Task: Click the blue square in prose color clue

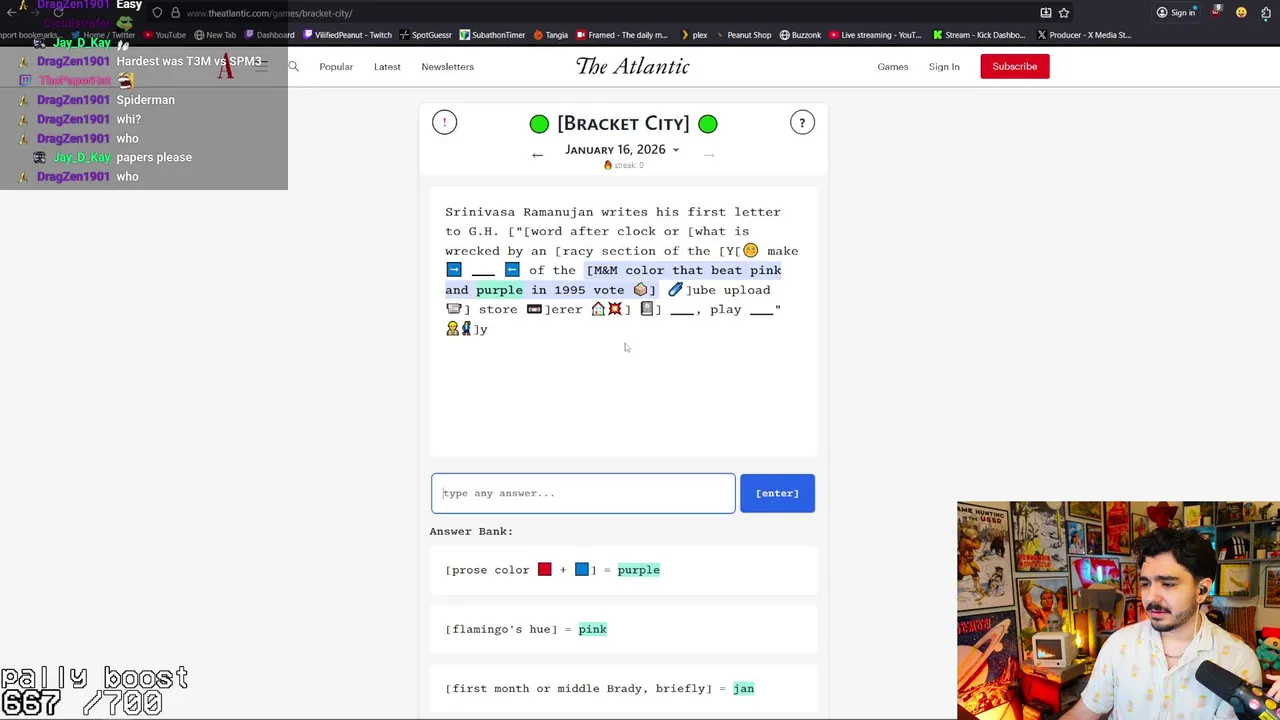Action: 581,570
